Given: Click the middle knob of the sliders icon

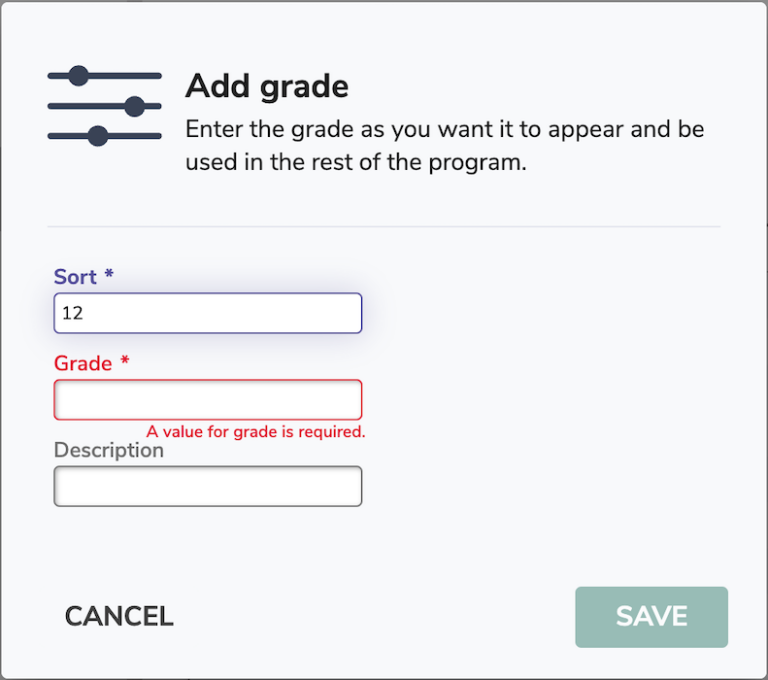Looking at the screenshot, I should 135,105.
